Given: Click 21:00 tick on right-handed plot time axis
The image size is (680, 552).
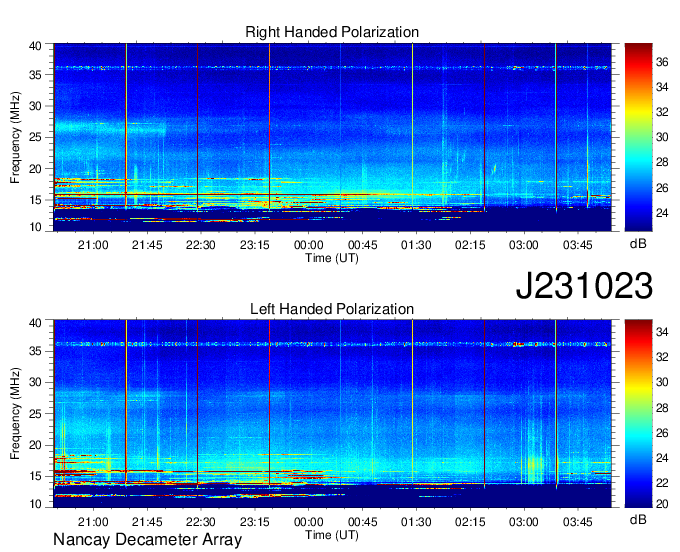Looking at the screenshot, I should point(93,245).
